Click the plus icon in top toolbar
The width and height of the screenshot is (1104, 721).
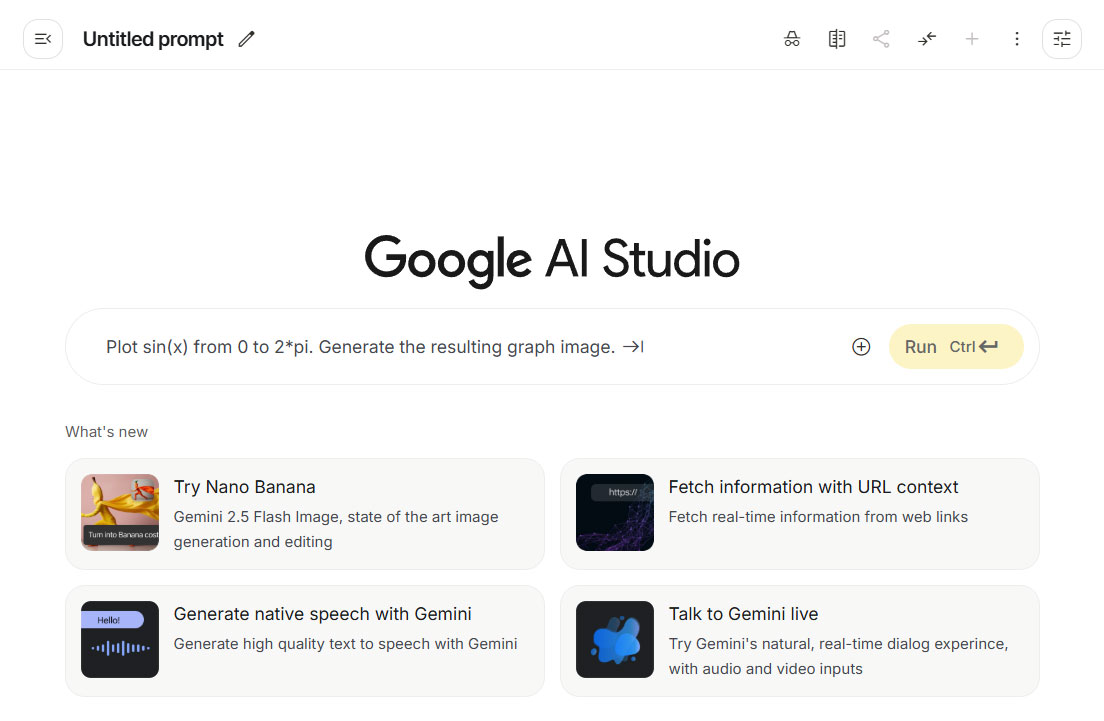coord(972,39)
